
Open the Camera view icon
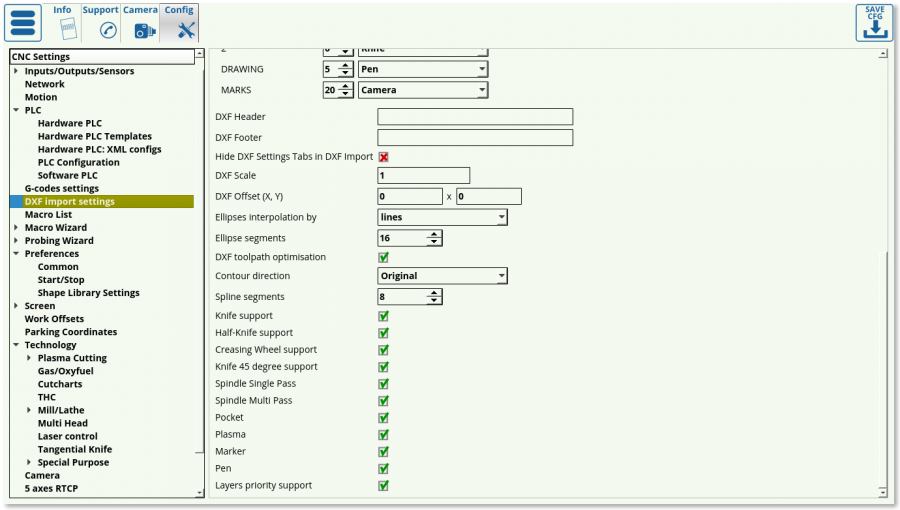point(145,30)
